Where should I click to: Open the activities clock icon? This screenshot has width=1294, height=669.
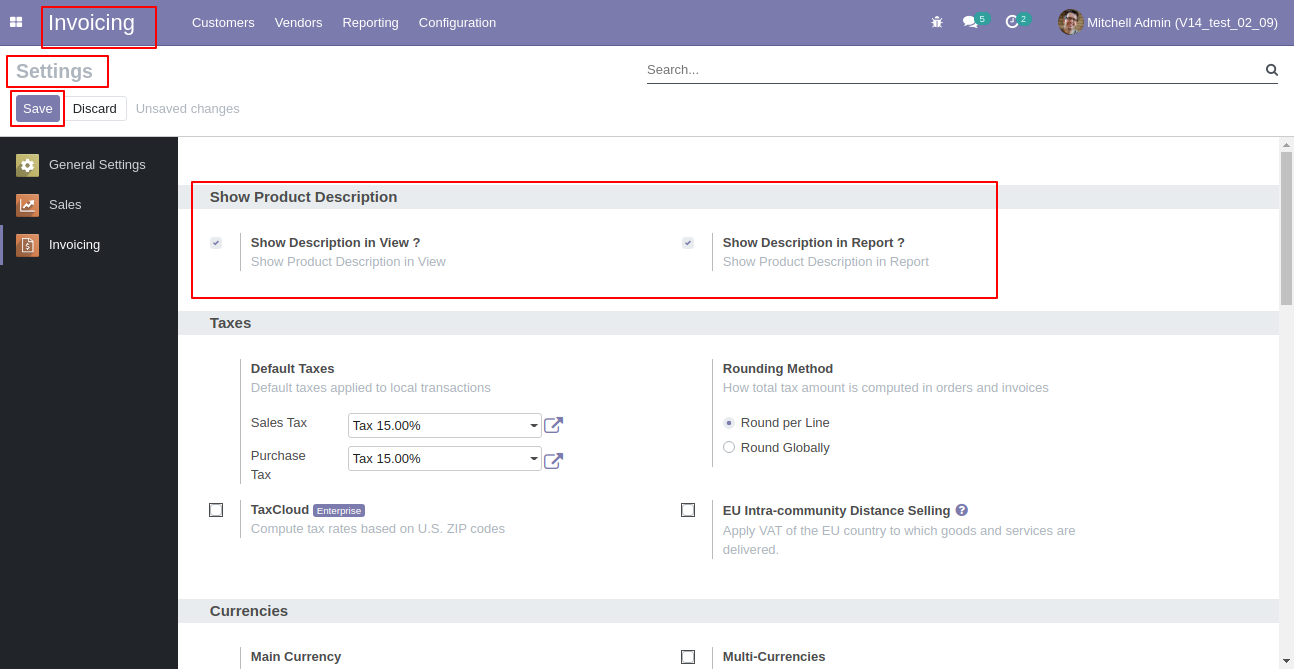tap(1012, 22)
